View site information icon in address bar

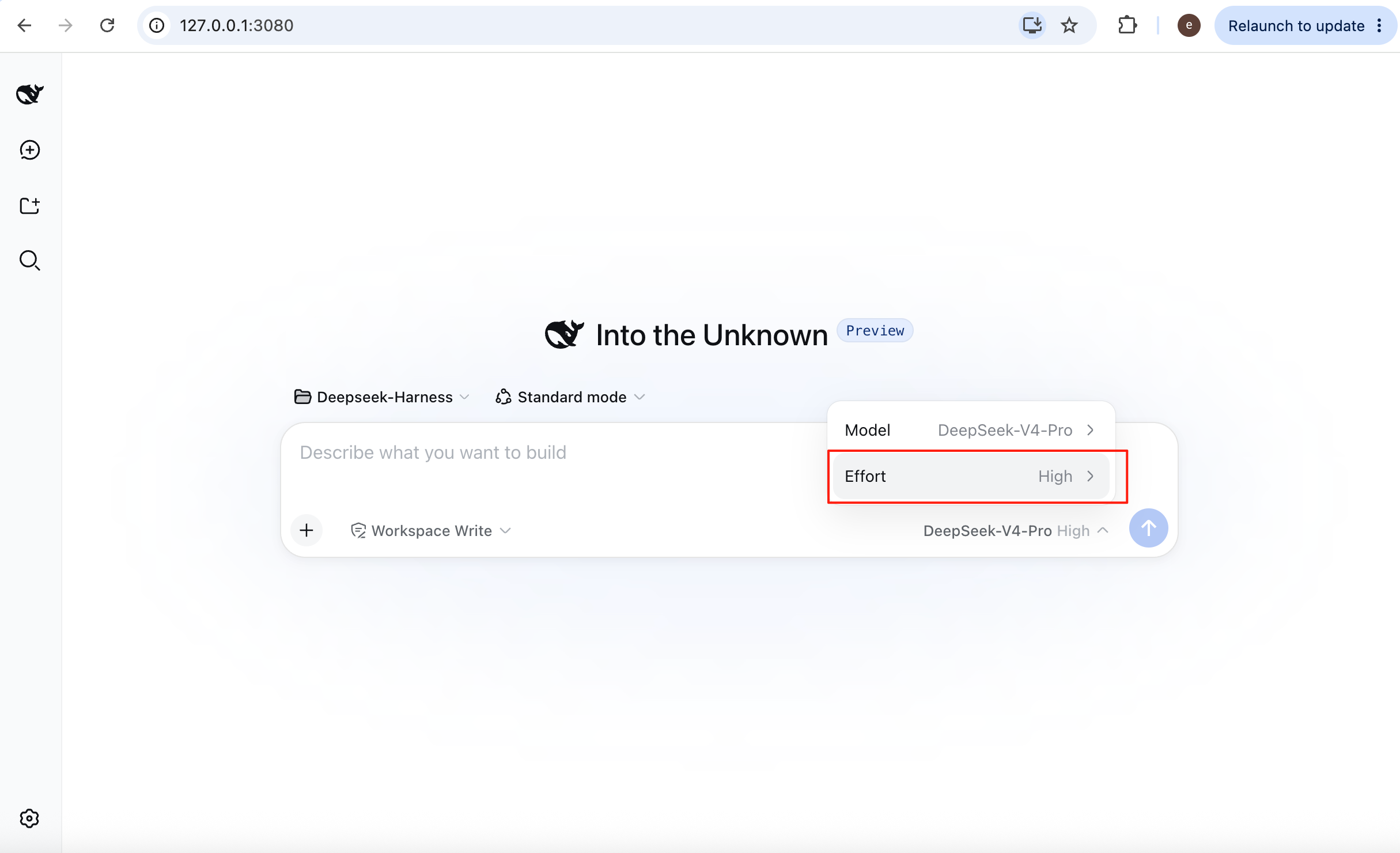pyautogui.click(x=157, y=25)
